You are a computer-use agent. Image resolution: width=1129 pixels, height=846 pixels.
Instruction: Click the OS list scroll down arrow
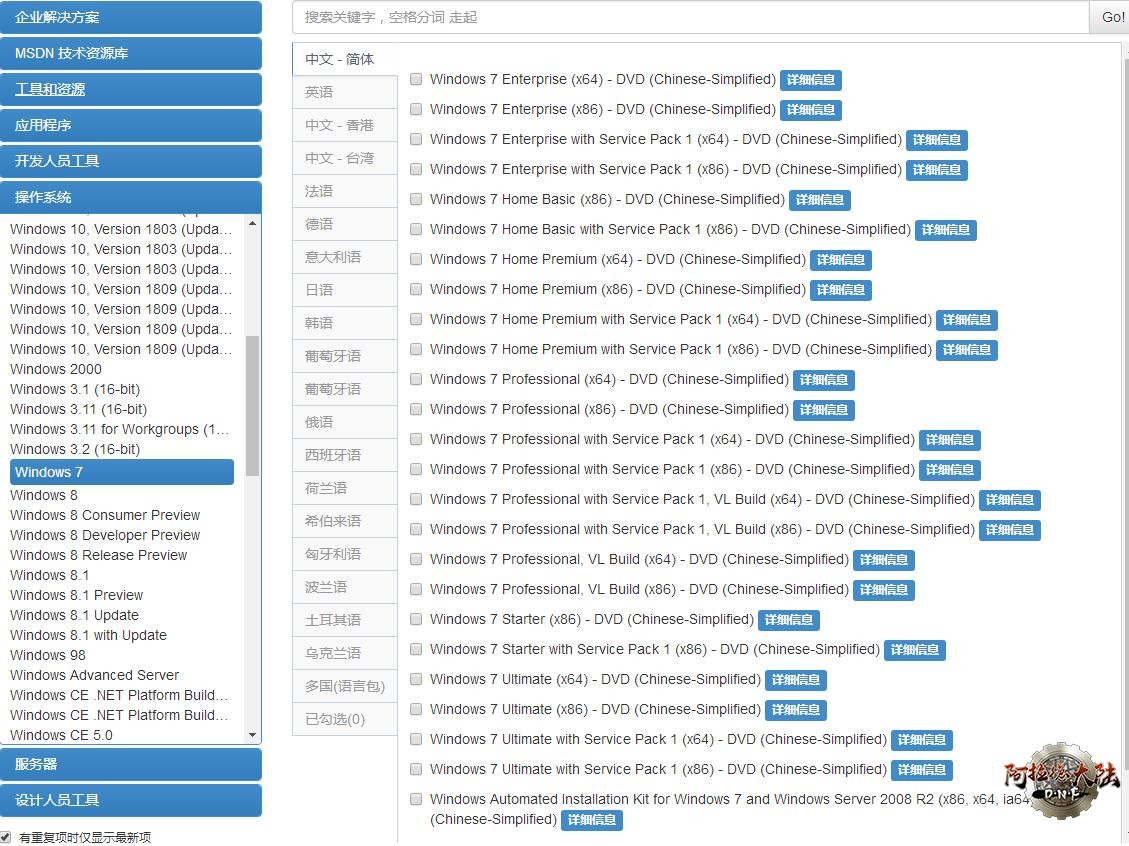tap(252, 735)
